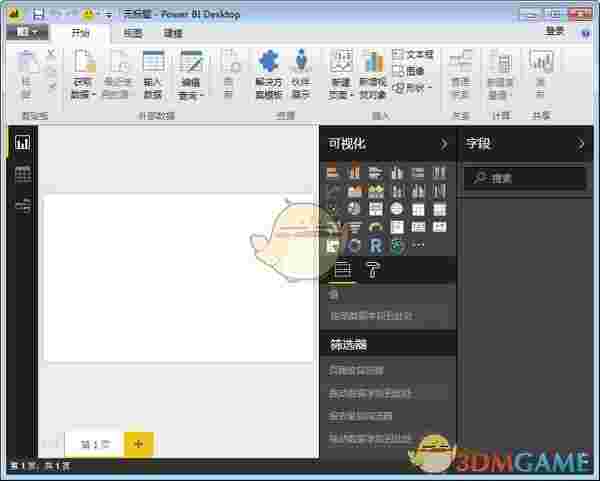The image size is (600, 481).
Task: Add a new page with plus button
Action: pos(138,443)
